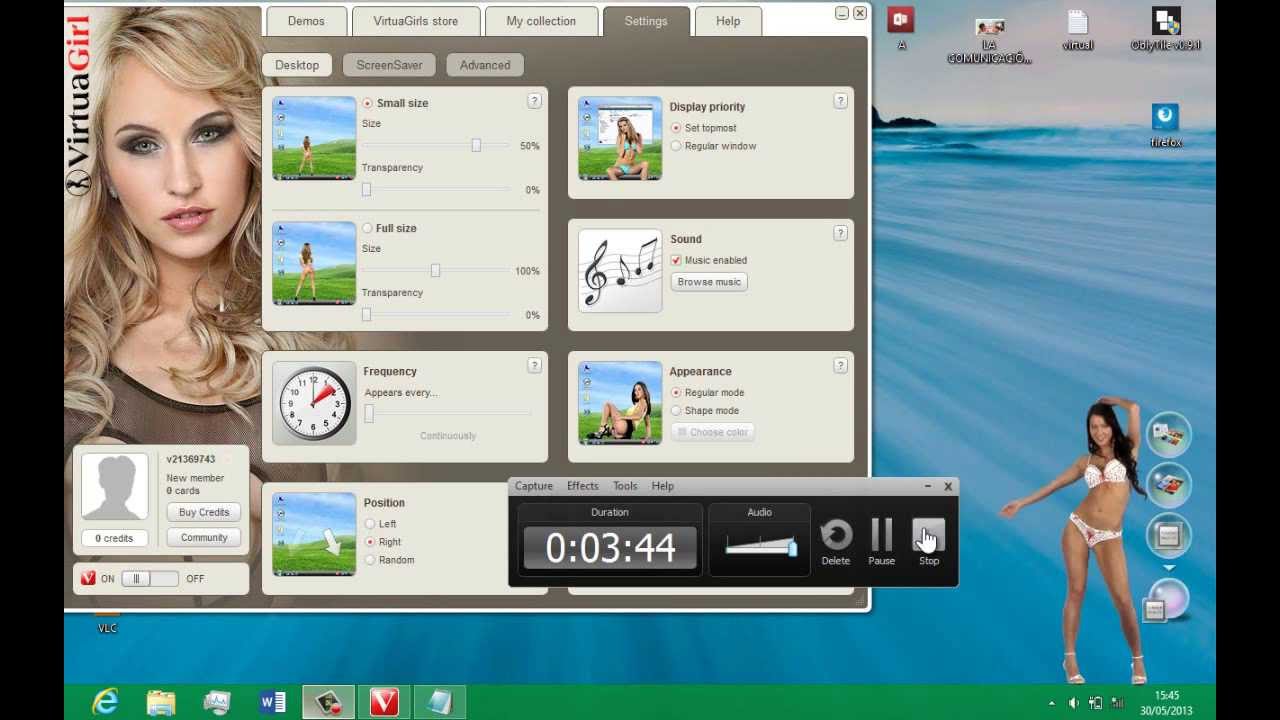This screenshot has width=1280, height=720.
Task: Open the recorder's Capture menu
Action: tap(534, 486)
